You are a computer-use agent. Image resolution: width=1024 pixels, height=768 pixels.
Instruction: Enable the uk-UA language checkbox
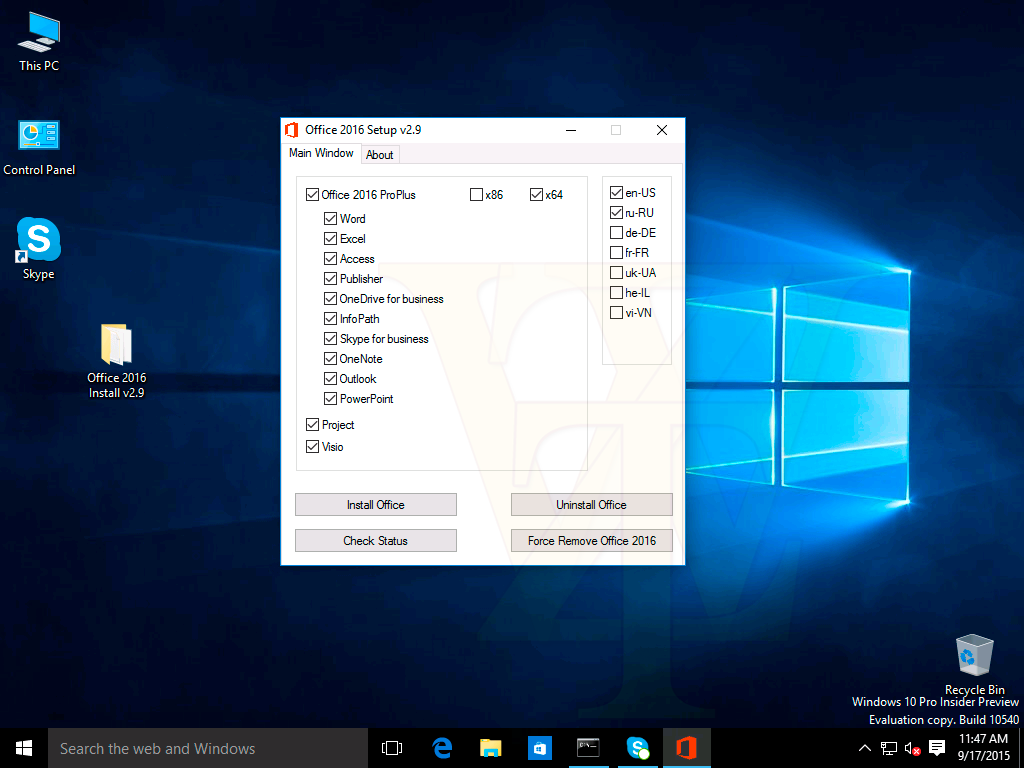(616, 272)
